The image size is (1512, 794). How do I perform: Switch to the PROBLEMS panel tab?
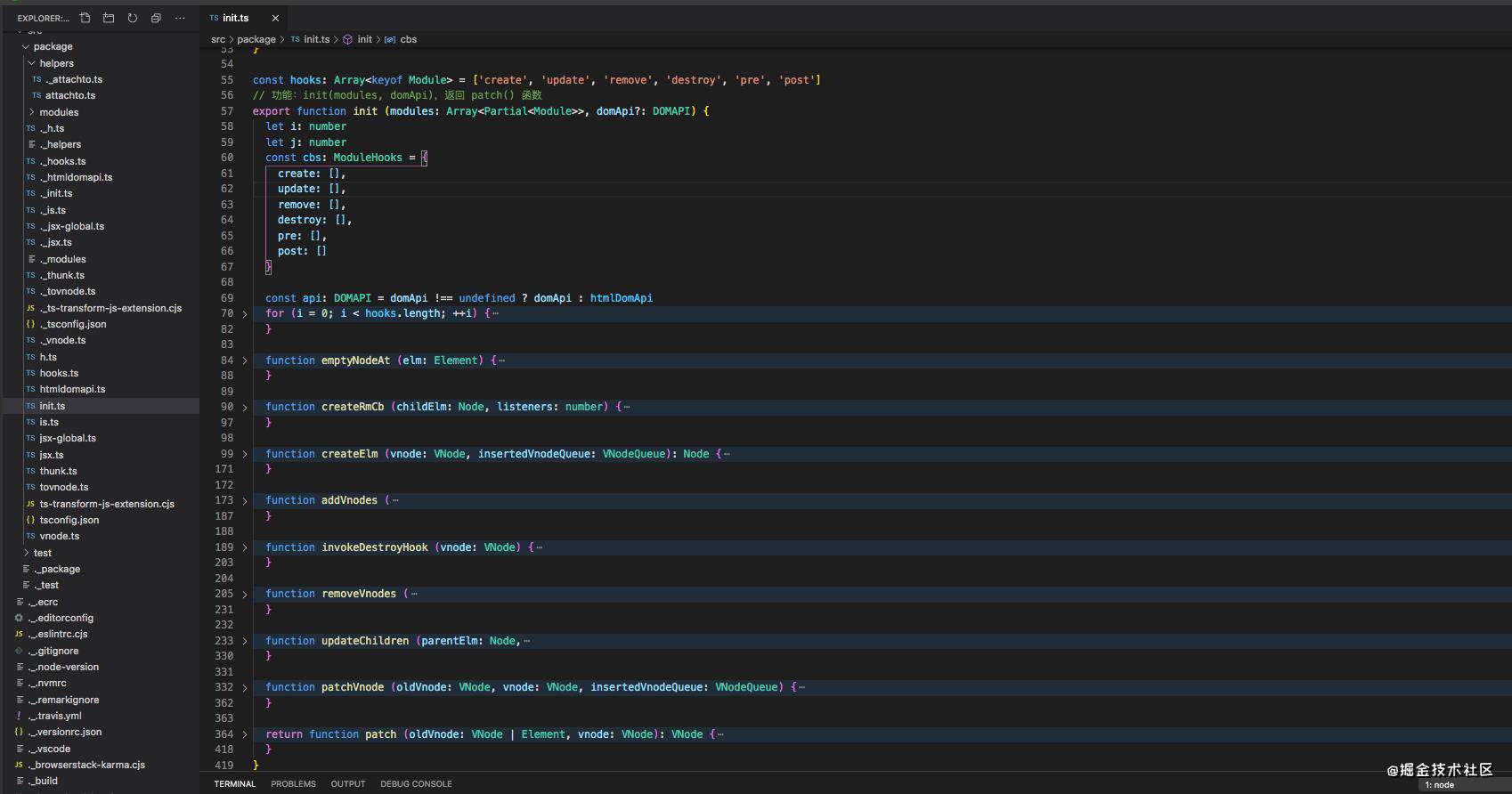click(x=293, y=784)
